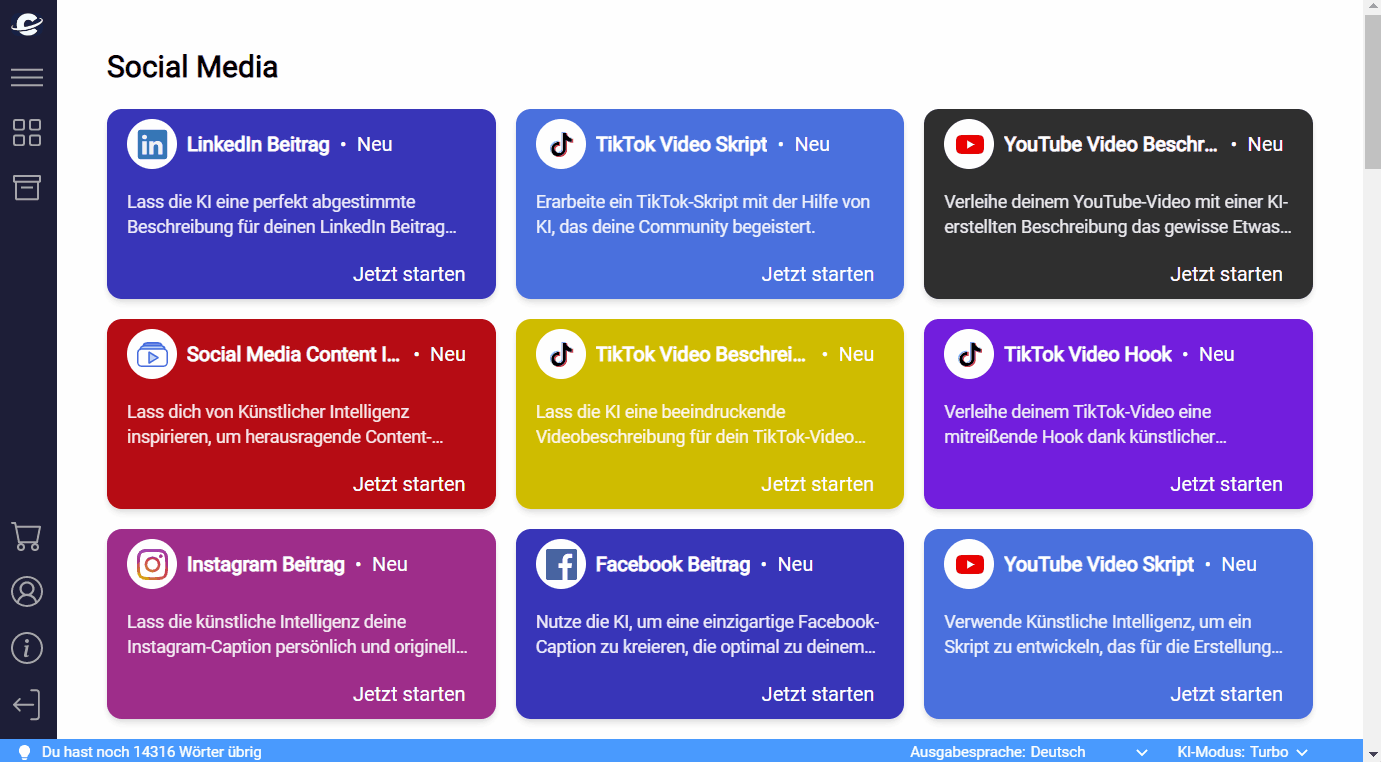Click YouTube icon on YouTube Video Beschreibung card
Screen dimensions: 1381x762
pyautogui.click(x=969, y=144)
